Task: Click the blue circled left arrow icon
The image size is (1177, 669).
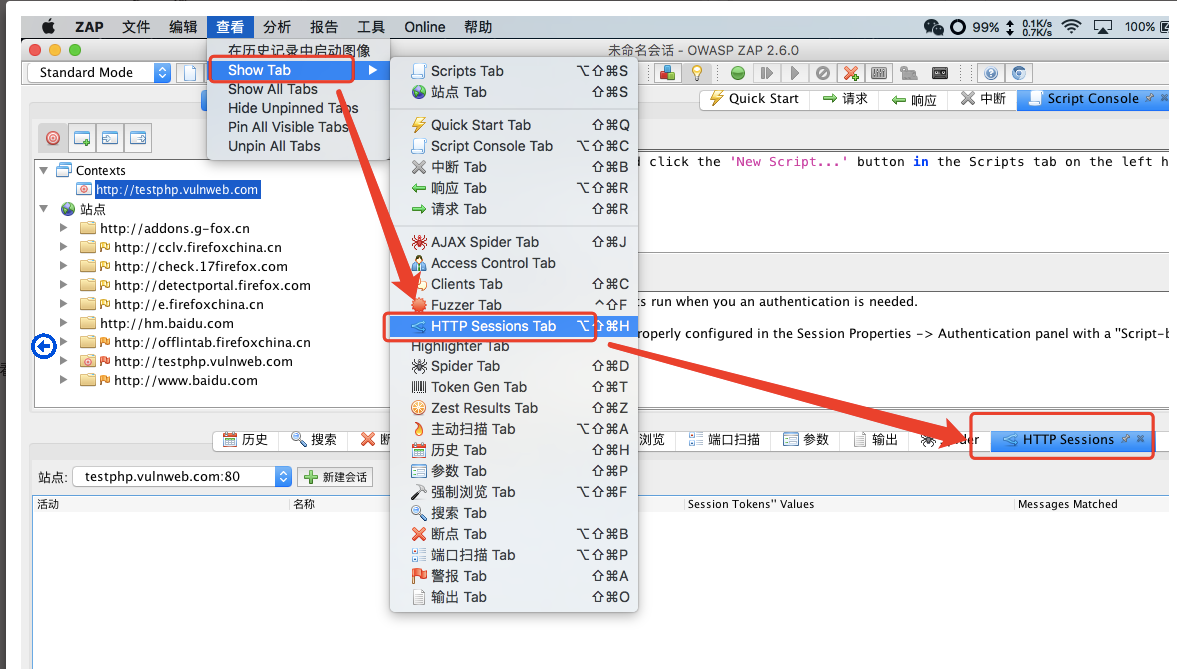Action: (44, 346)
